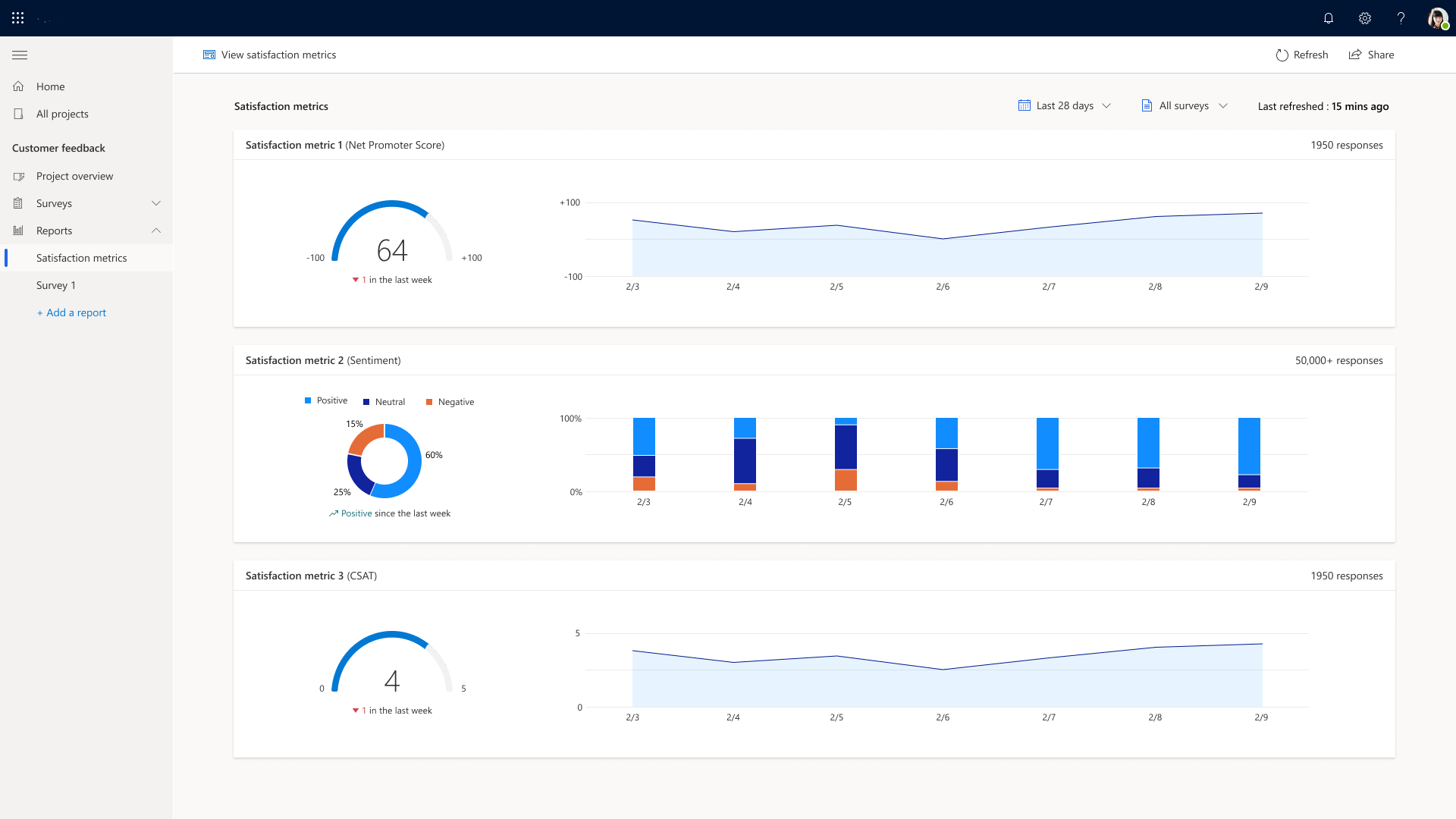Viewport: 1456px width, 819px height.
Task: Collapse the sidebar with the hamburger icon
Action: pos(20,55)
